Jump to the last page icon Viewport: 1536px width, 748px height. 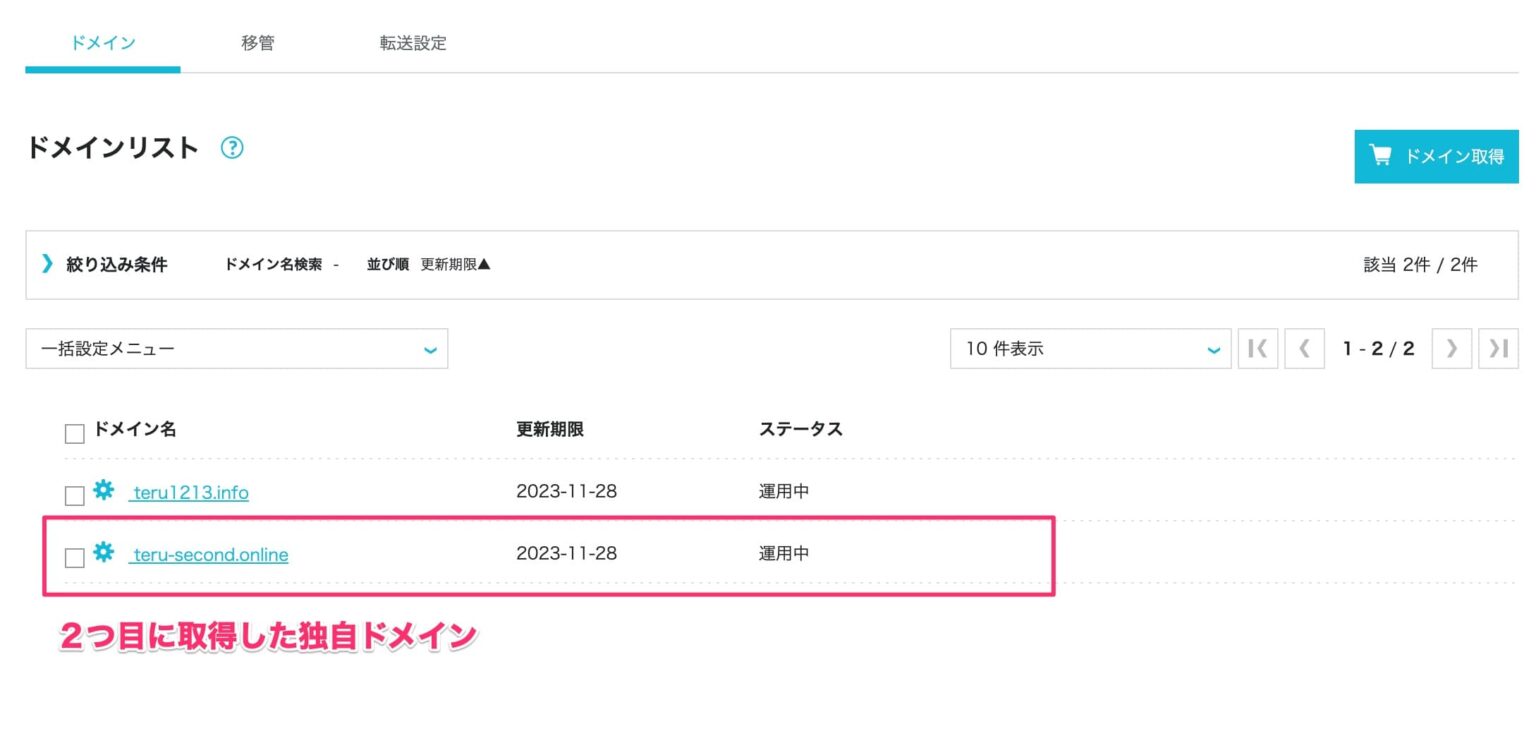point(1498,348)
